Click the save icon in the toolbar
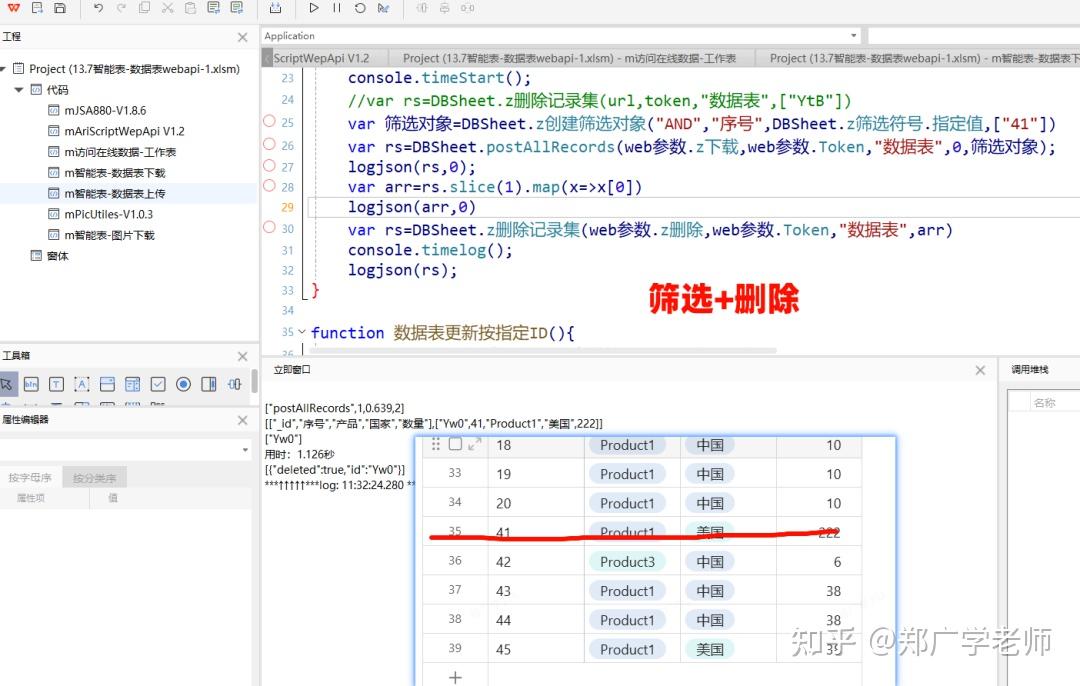1080x686 pixels. pos(62,8)
